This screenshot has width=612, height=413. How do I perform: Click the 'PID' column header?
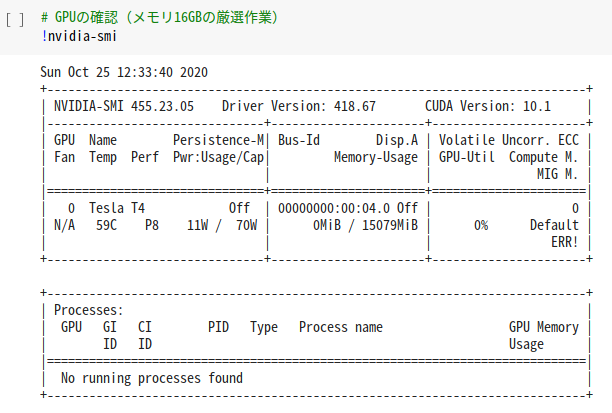pyautogui.click(x=219, y=327)
